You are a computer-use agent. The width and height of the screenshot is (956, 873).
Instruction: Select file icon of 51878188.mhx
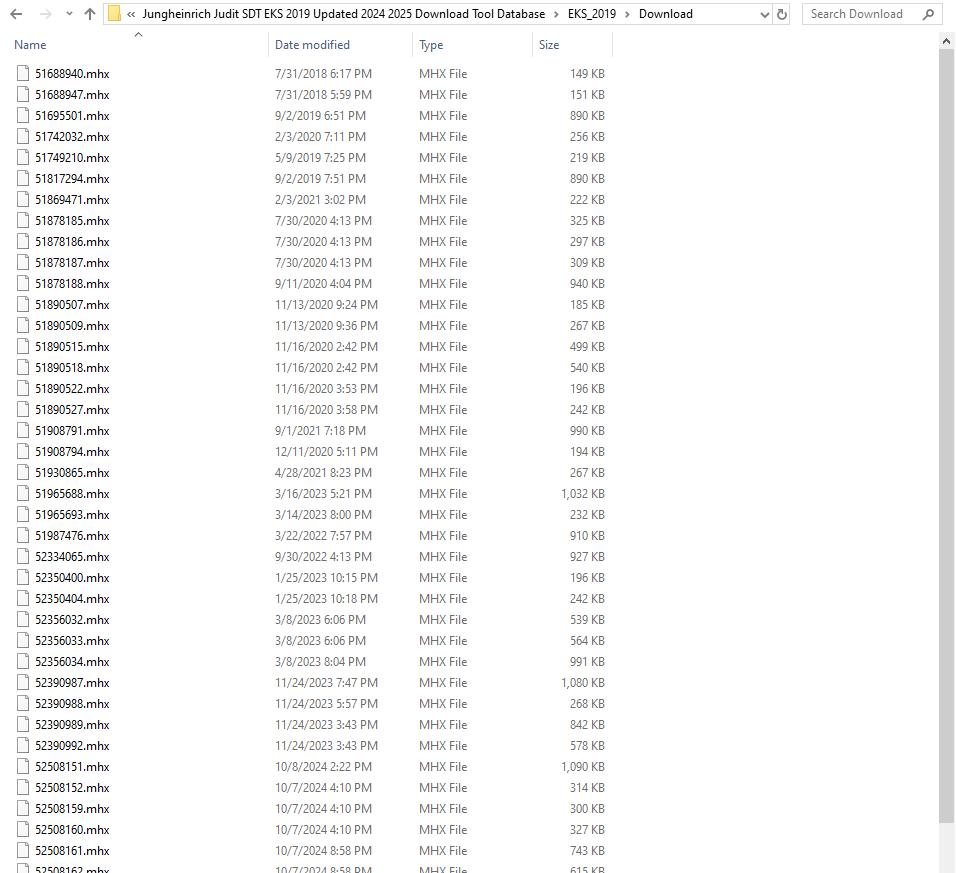[x=23, y=283]
